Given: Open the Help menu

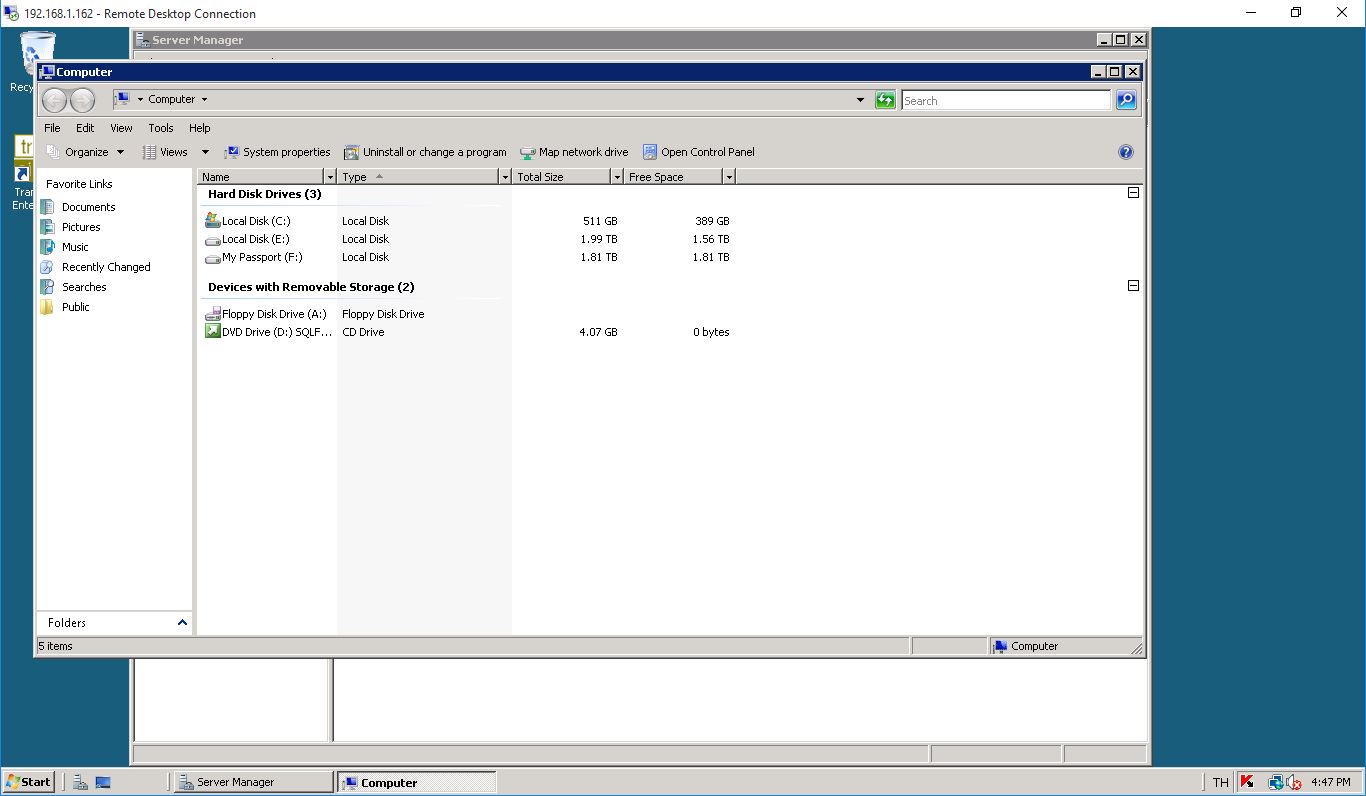Looking at the screenshot, I should click(200, 128).
